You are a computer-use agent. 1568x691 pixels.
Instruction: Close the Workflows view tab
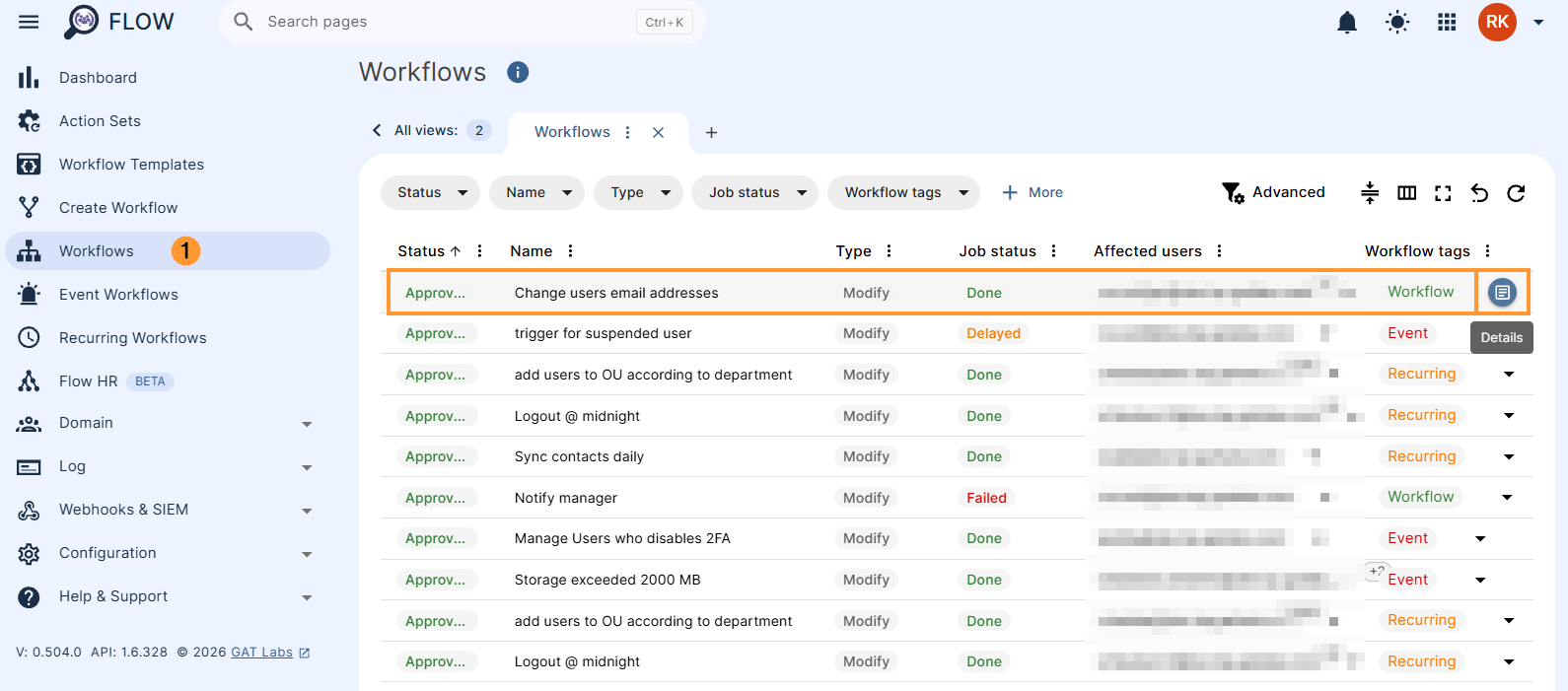pyautogui.click(x=658, y=132)
